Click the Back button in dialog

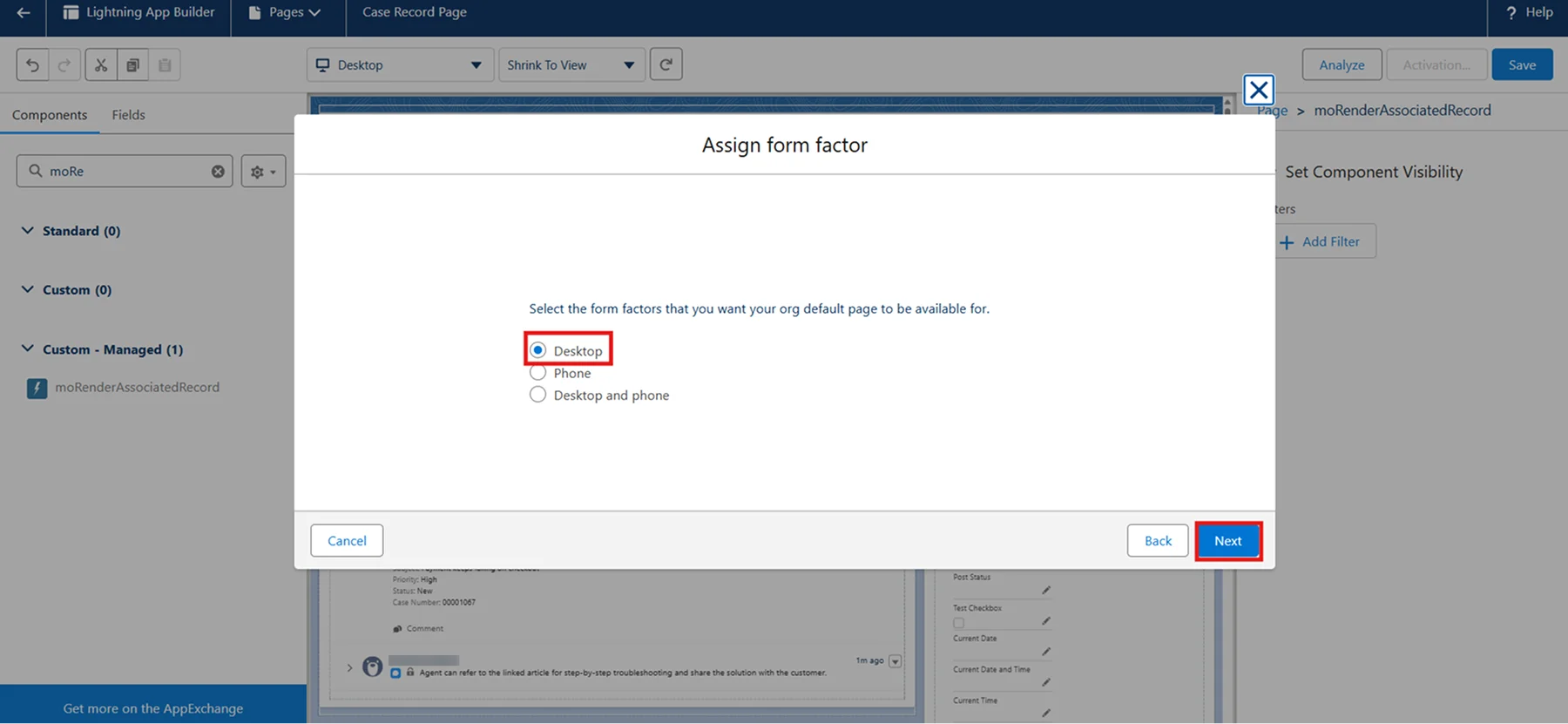point(1158,541)
